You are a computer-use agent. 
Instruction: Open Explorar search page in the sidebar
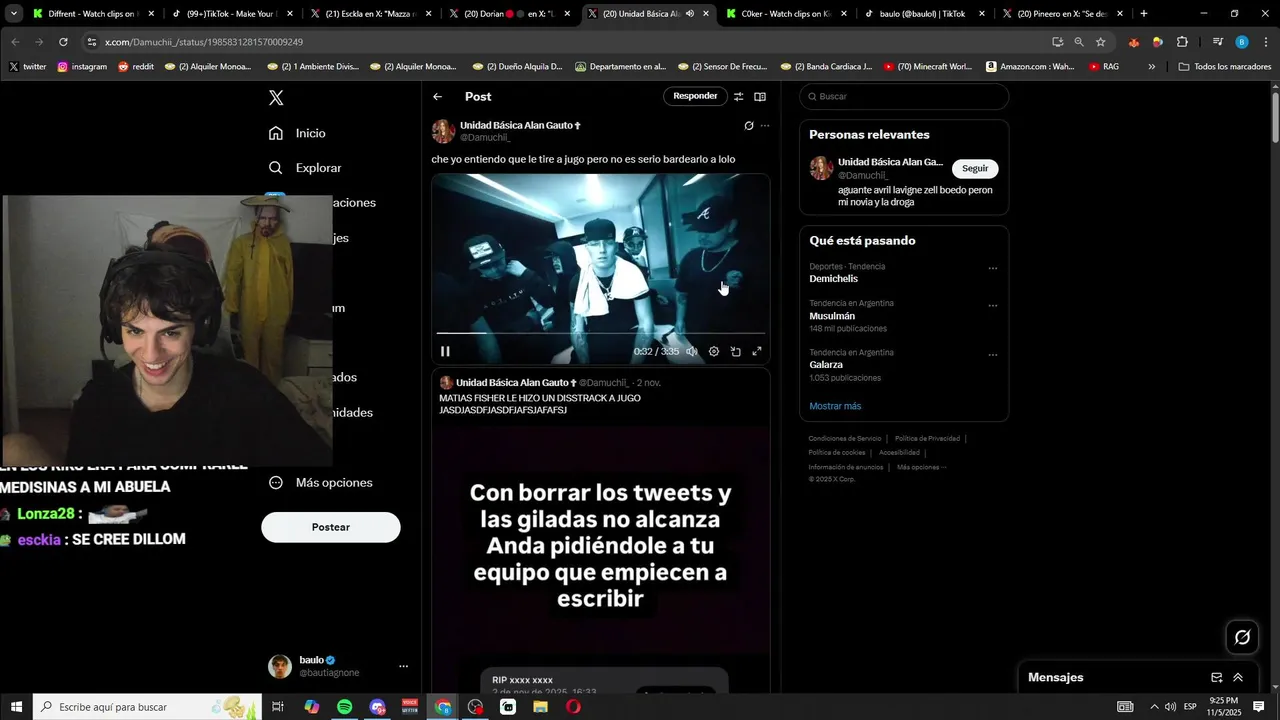coord(305,168)
